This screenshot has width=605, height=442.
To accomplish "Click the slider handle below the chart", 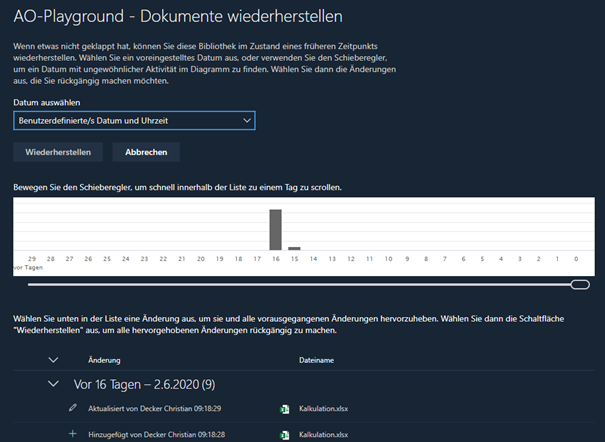I will click(580, 285).
